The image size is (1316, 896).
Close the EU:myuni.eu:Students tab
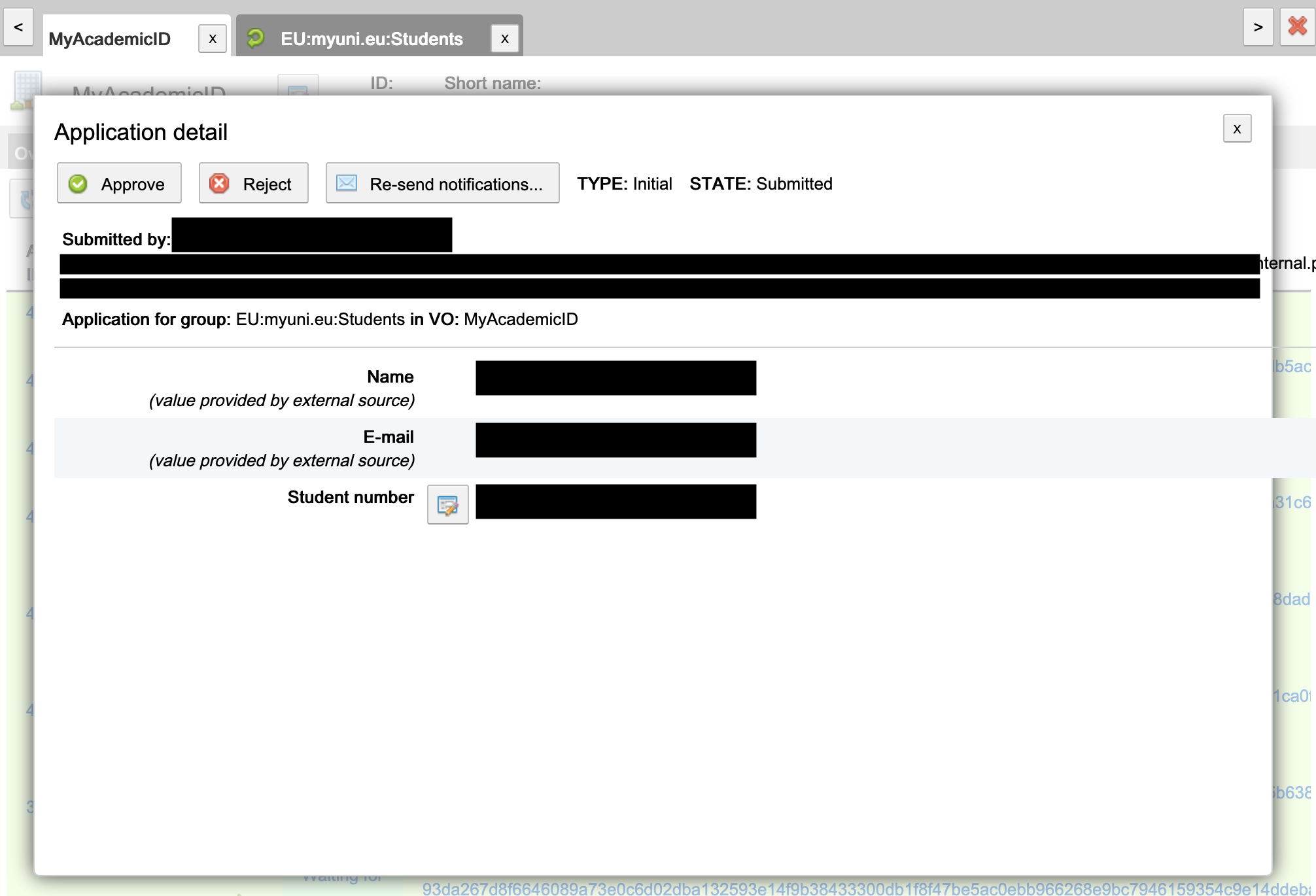tap(504, 39)
